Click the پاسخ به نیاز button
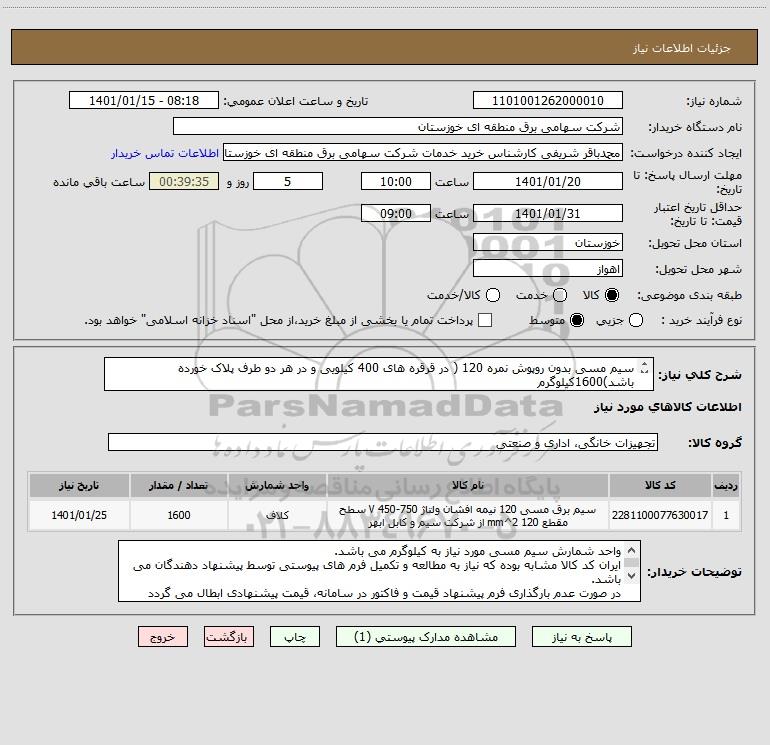This screenshot has width=770, height=745. point(582,637)
